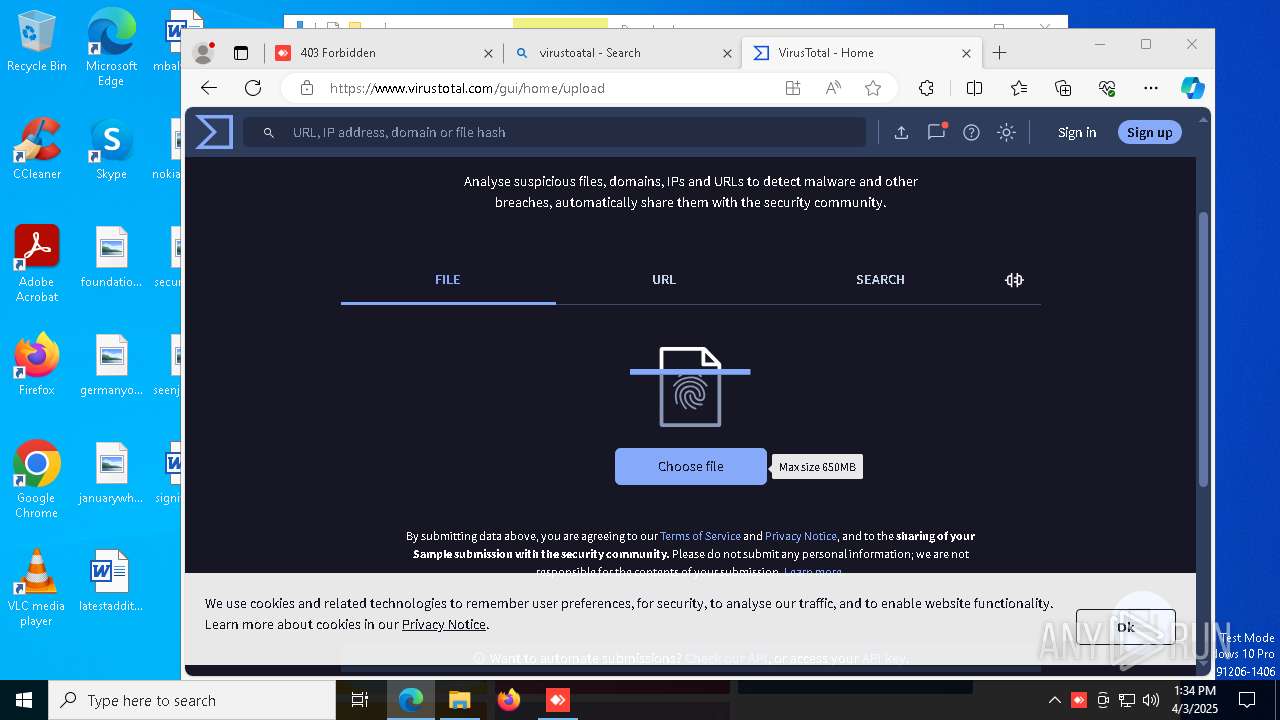Click the VirusTotal search input field
1280x720 pixels.
(555, 132)
